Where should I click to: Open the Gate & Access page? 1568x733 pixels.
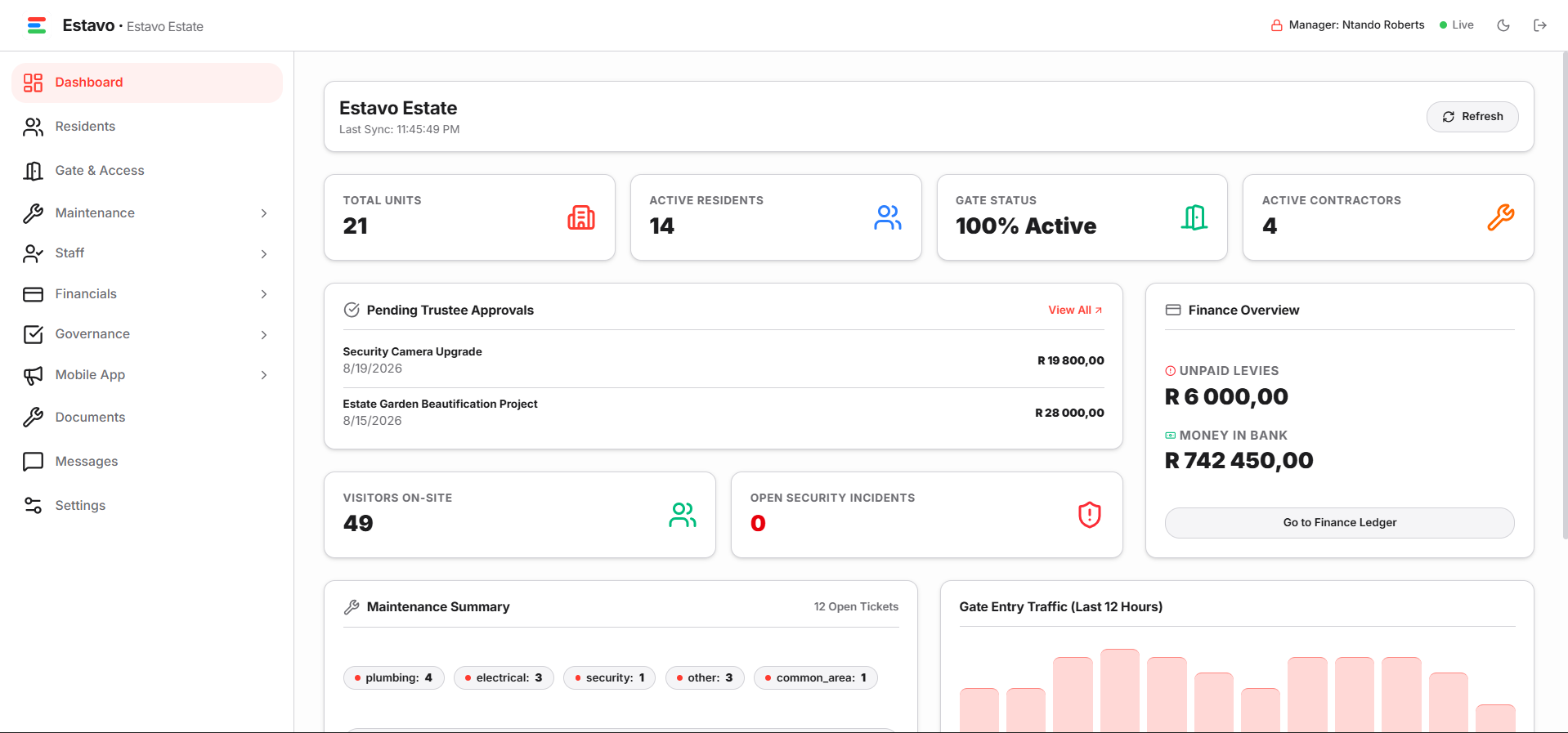(147, 171)
